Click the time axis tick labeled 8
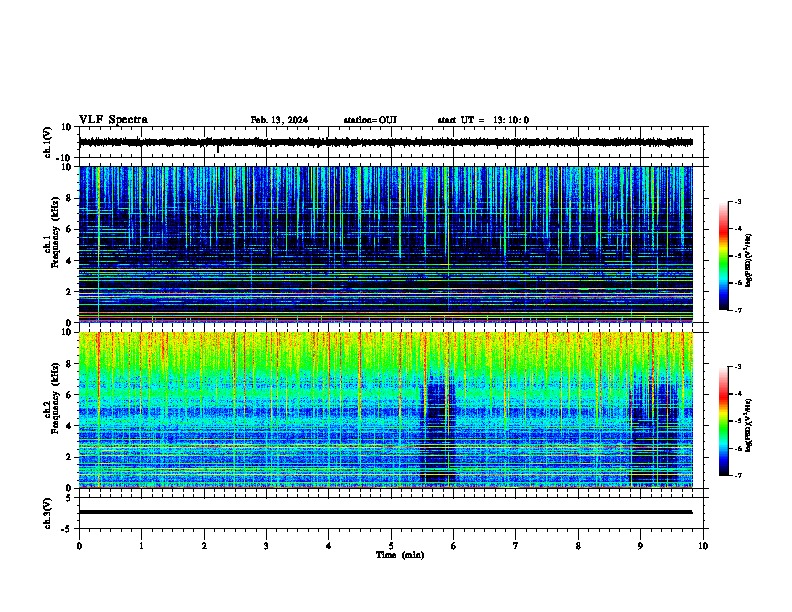This screenshot has width=792, height=612. (578, 546)
